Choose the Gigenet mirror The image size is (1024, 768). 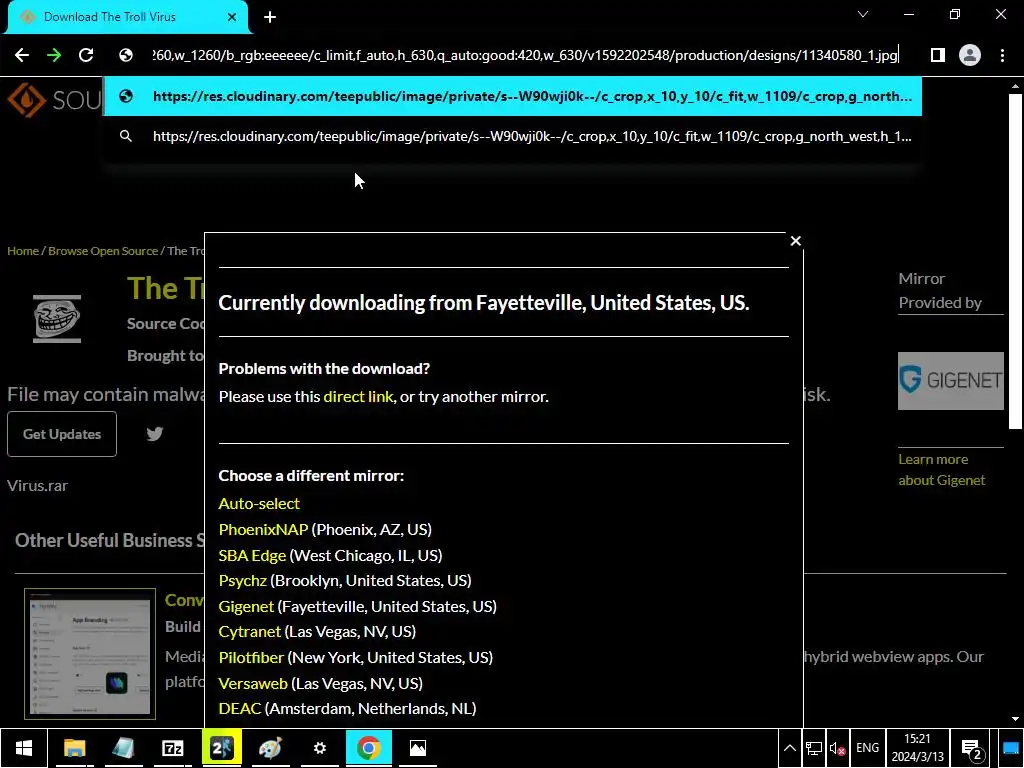pos(246,606)
